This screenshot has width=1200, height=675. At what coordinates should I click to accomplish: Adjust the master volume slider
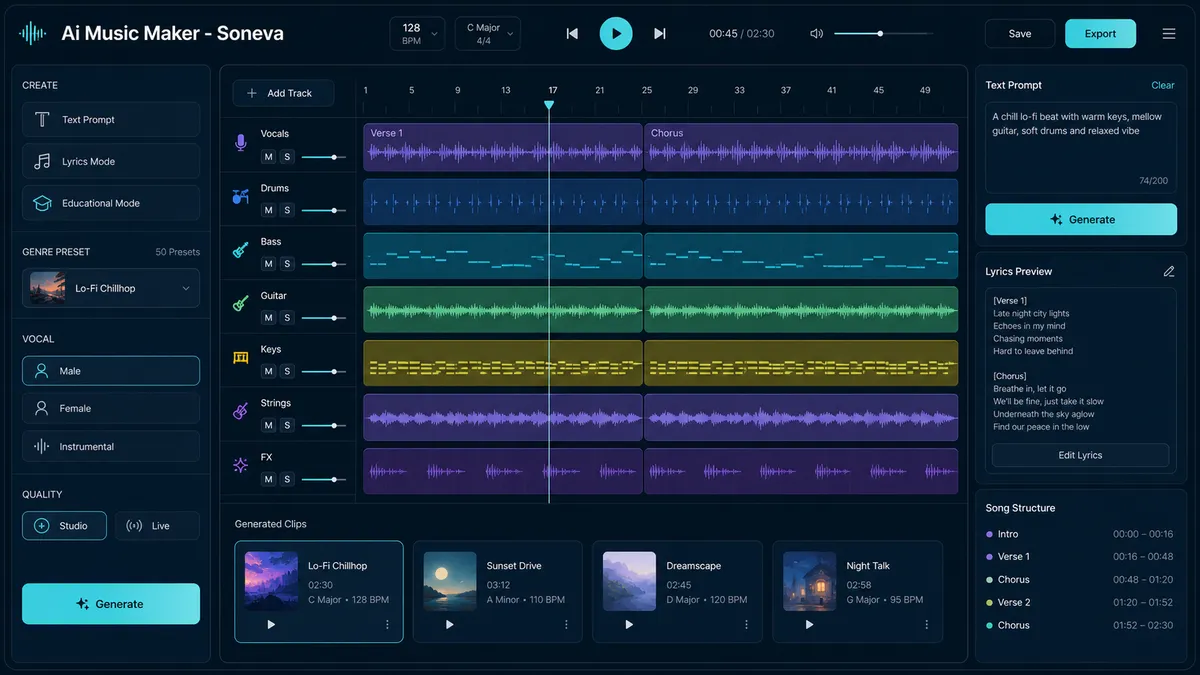pyautogui.click(x=883, y=33)
